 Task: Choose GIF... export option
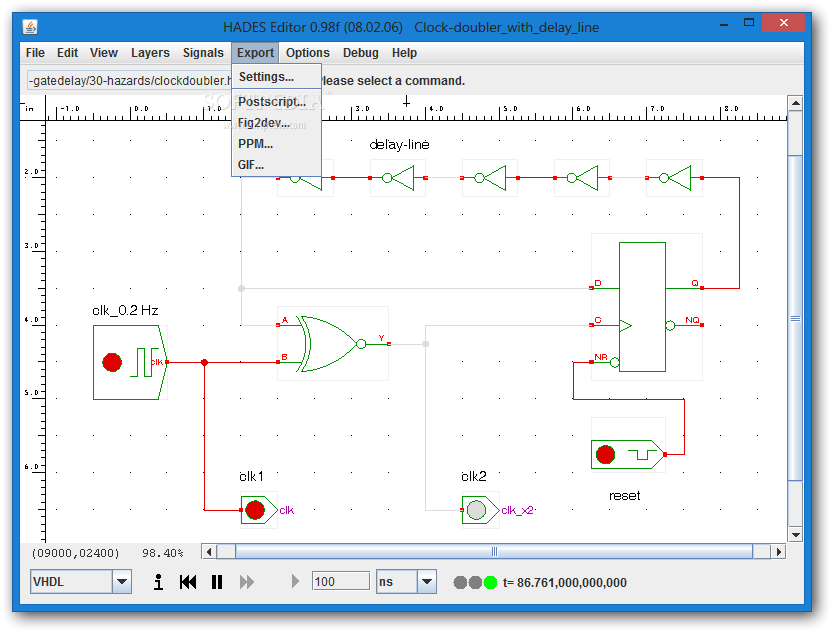coord(276,165)
